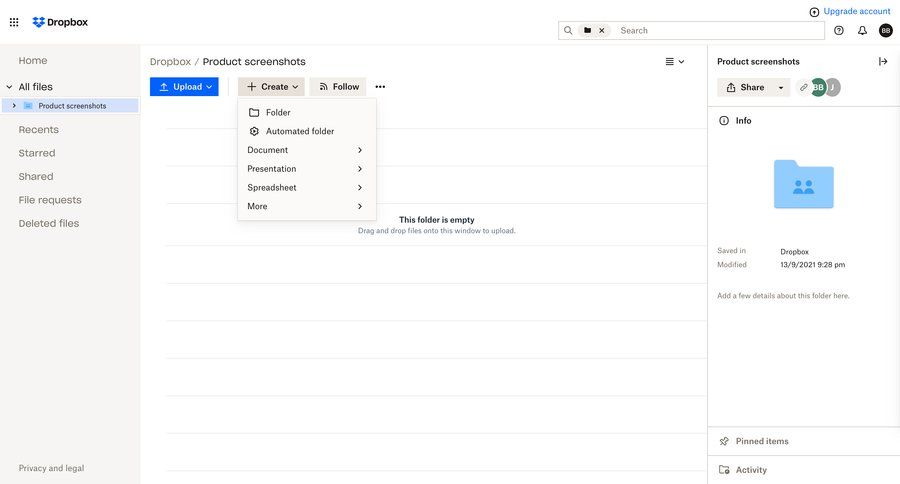Open the BB account avatar menu
Image resolution: width=900 pixels, height=484 pixels.
(x=886, y=30)
